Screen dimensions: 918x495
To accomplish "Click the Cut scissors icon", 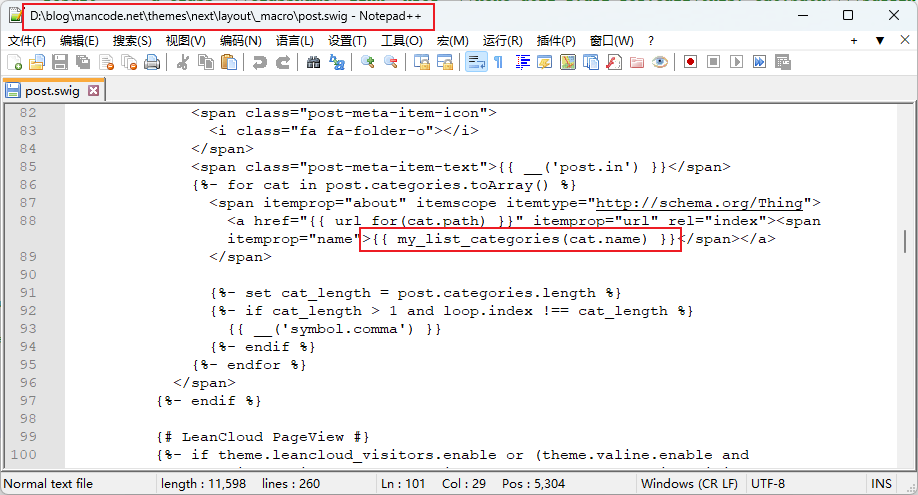I will point(183,62).
